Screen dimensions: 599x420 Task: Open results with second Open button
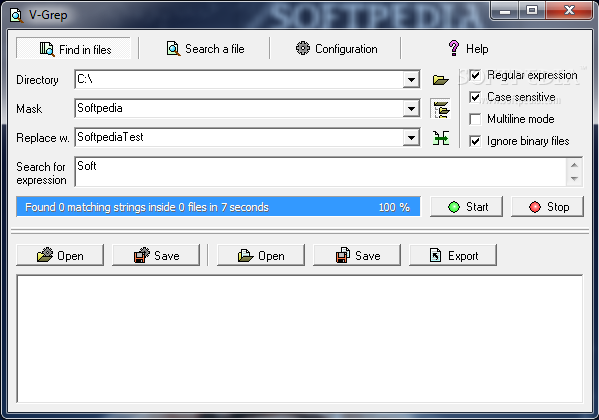261,255
